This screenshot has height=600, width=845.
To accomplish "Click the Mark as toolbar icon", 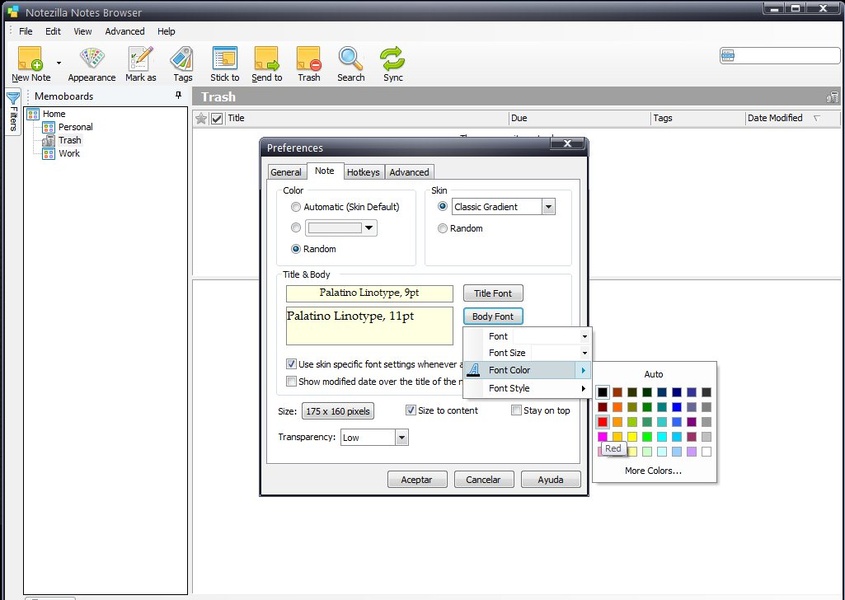I will point(140,58).
